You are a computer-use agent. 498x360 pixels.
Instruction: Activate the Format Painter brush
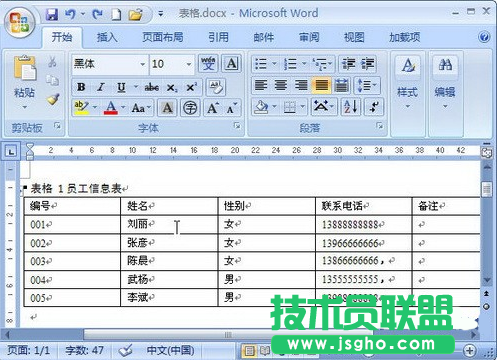coord(53,99)
